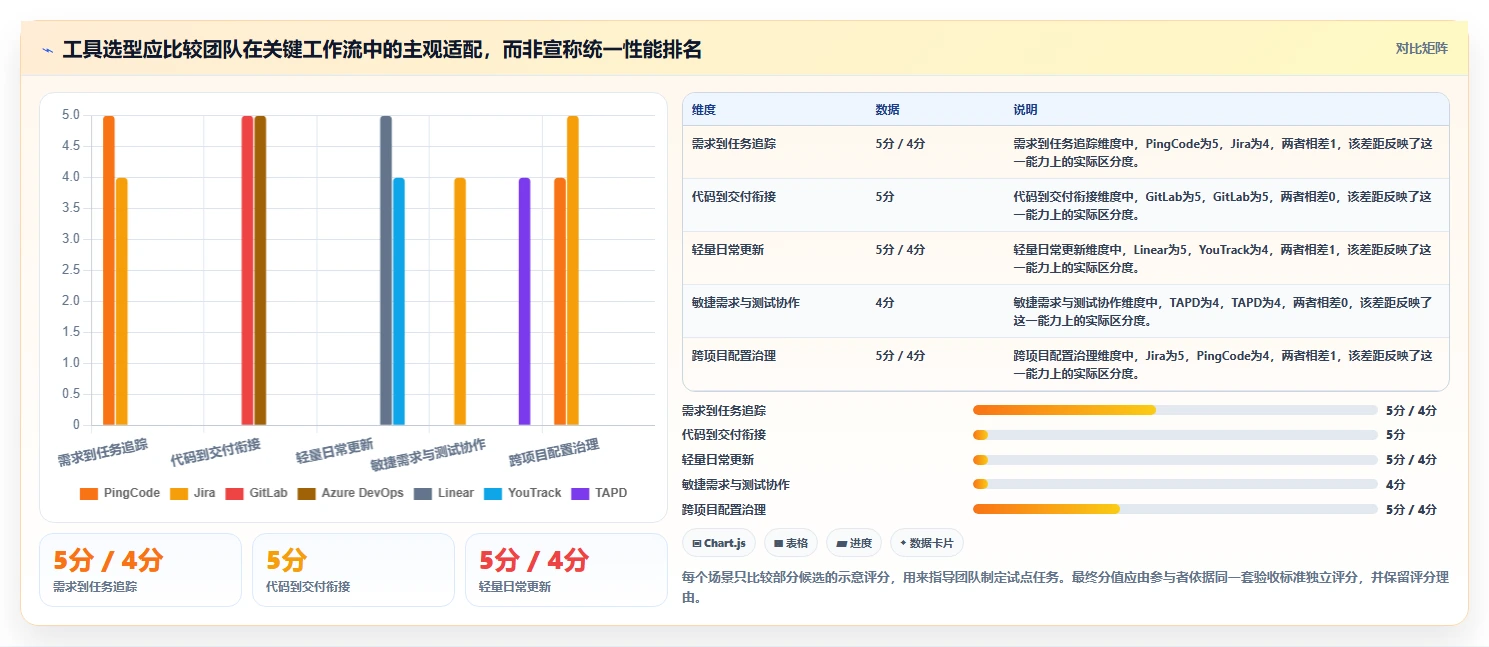Screen dimensions: 1489x647
Task: Hide the YouTrack series in legend
Action: coord(523,493)
